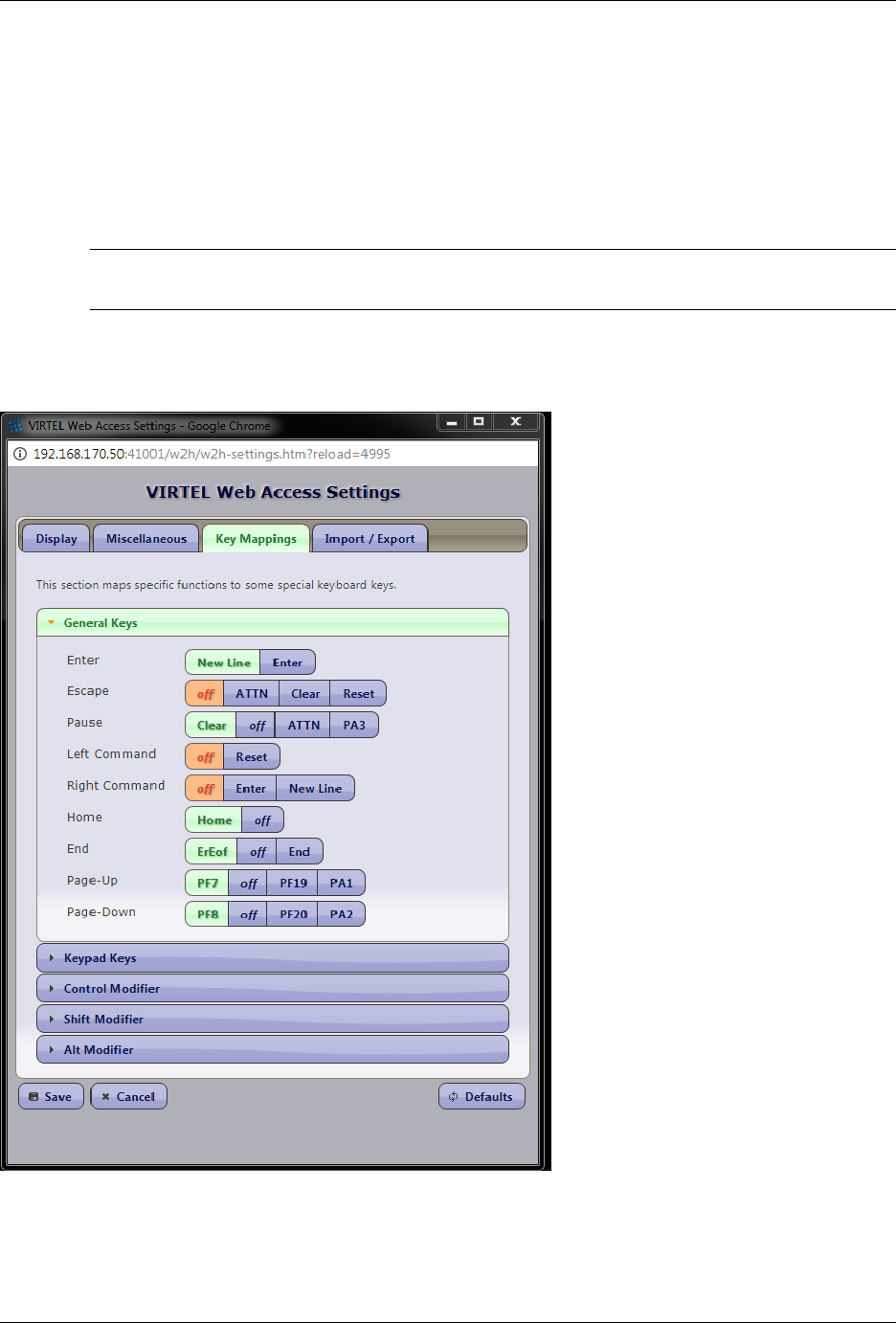This screenshot has height=1323, width=896.
Task: Set Enter key to Enter
Action: click(287, 662)
